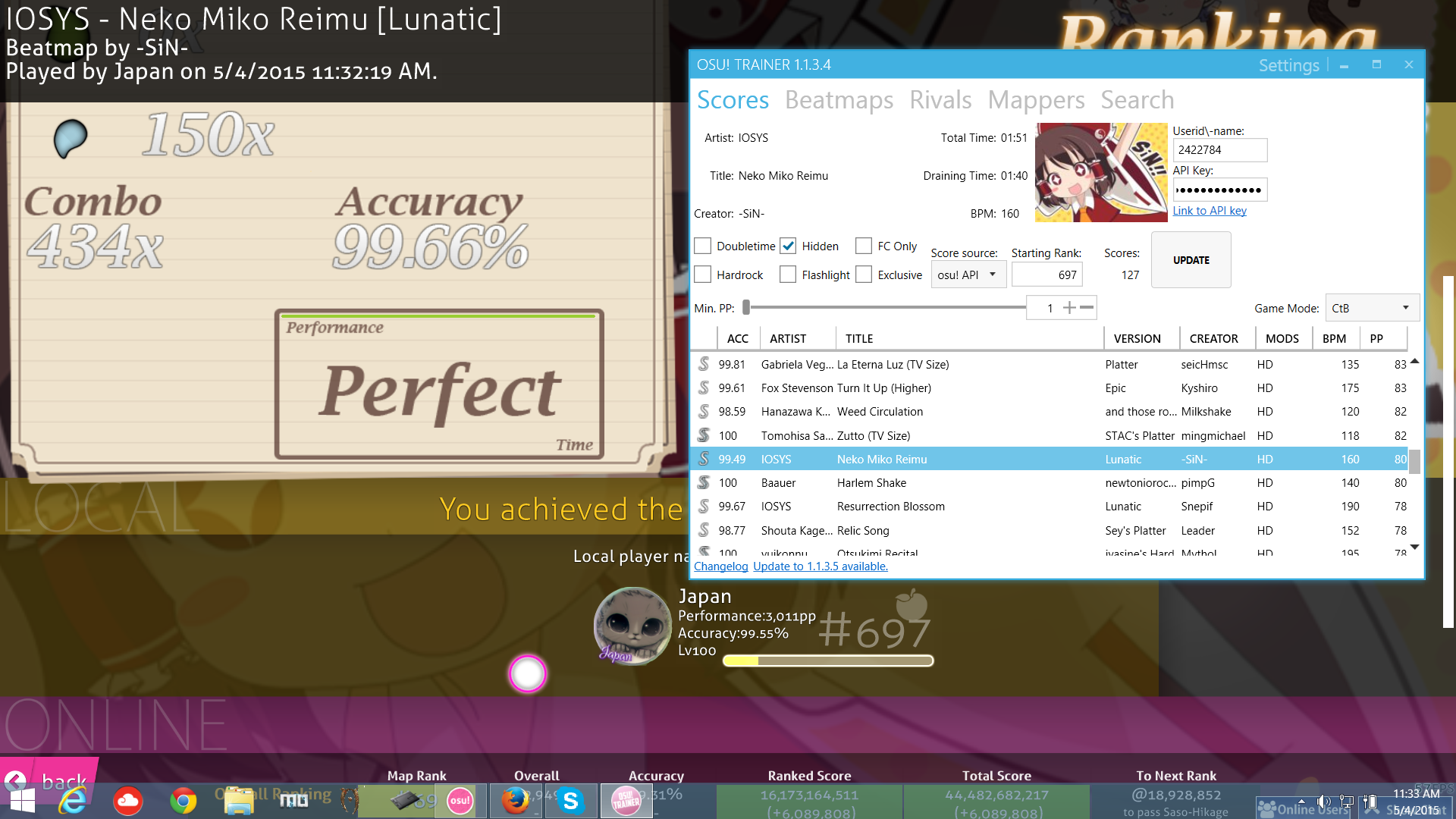Enable the Hardrock mod checkbox
Image resolution: width=1456 pixels, height=819 pixels.
(703, 275)
